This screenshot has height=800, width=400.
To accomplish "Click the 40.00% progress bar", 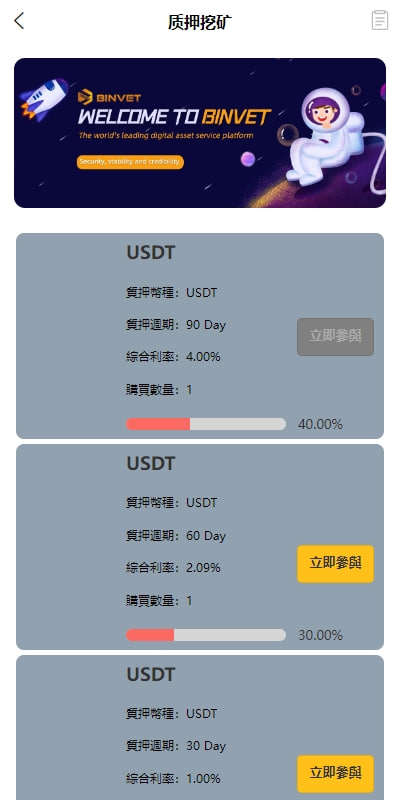I will click(x=206, y=424).
